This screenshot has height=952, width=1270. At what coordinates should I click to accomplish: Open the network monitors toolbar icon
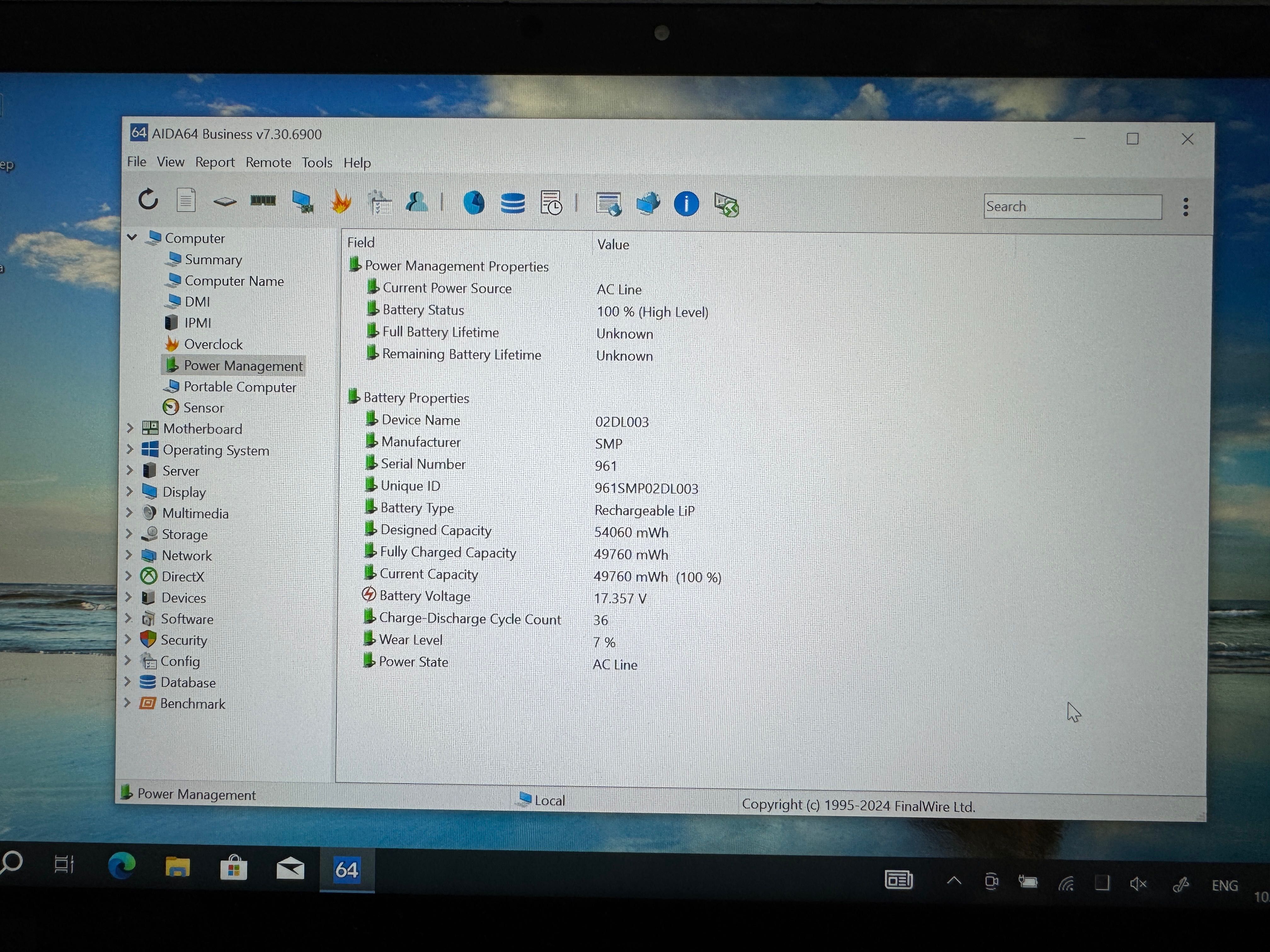click(x=648, y=204)
